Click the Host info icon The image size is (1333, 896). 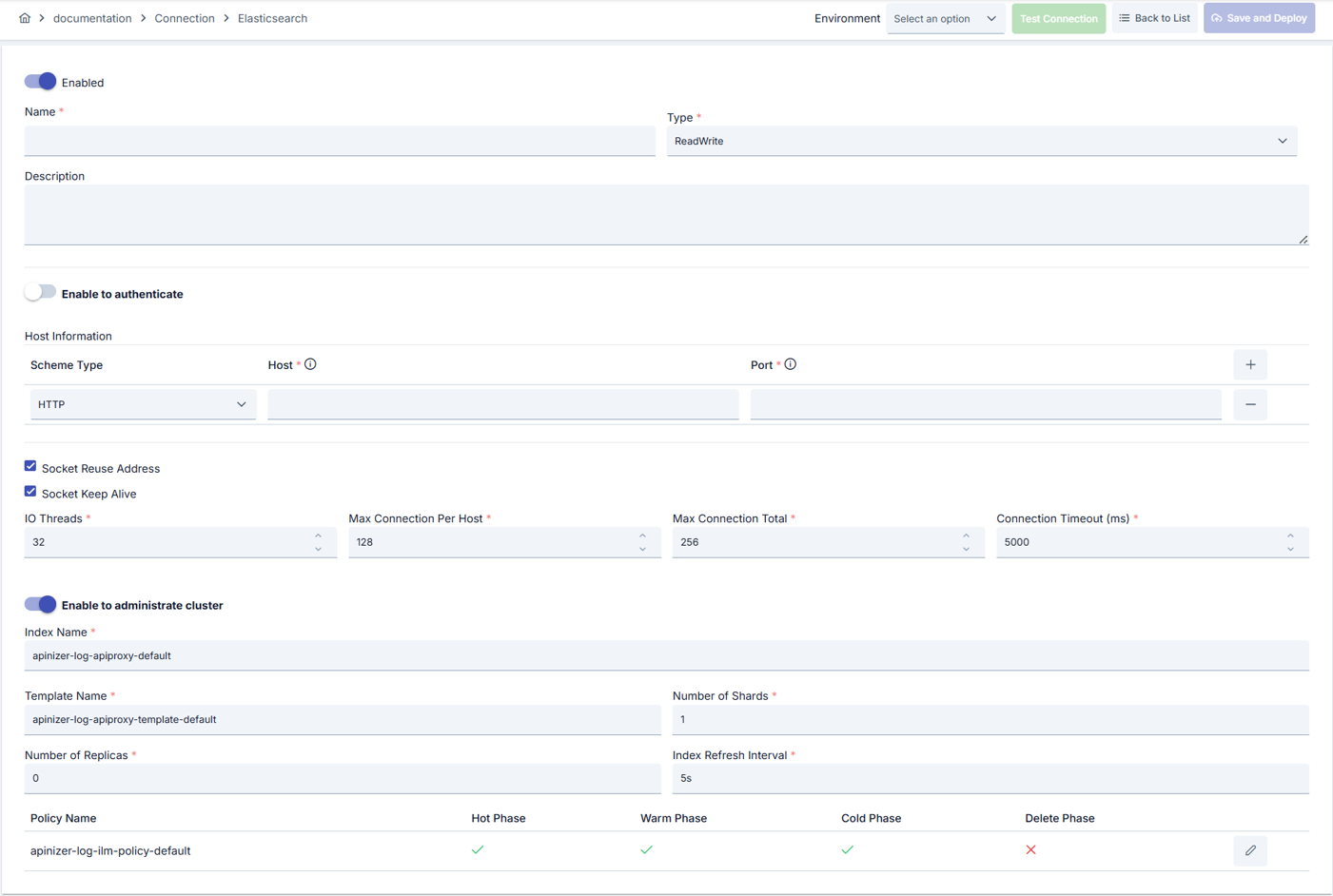310,364
